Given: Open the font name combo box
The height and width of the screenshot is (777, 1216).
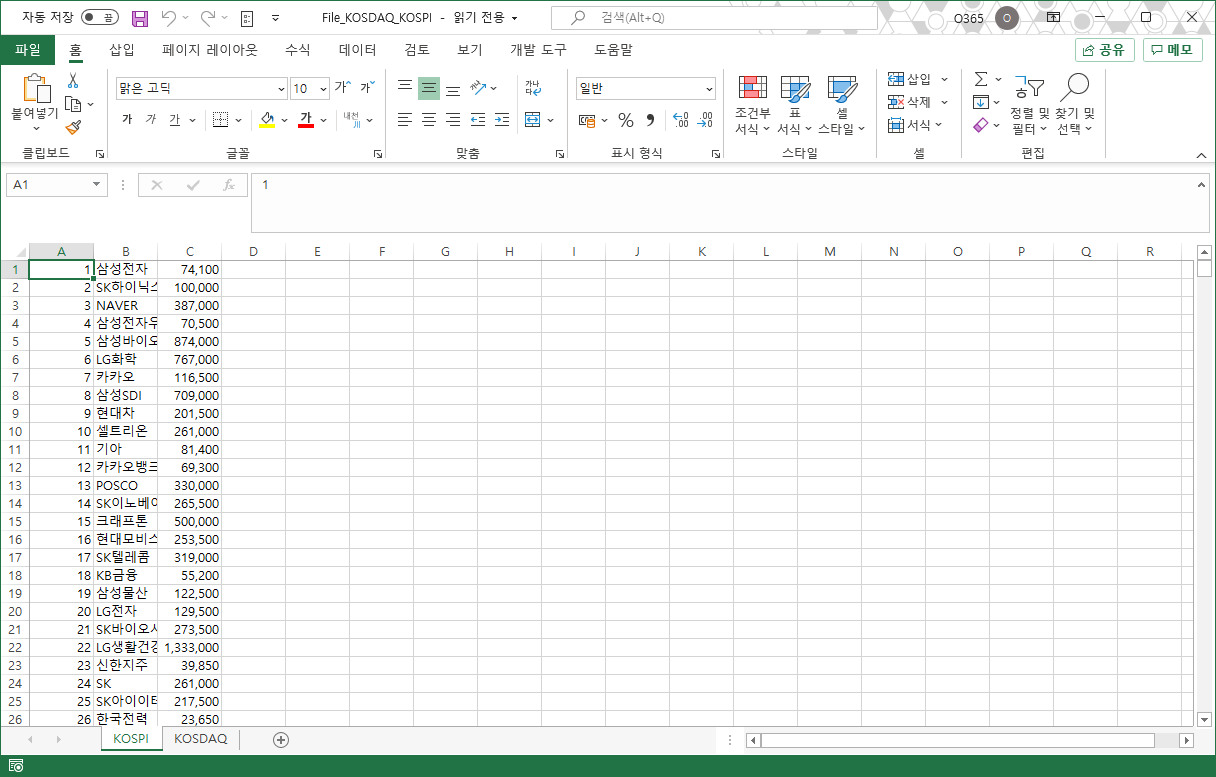Looking at the screenshot, I should pos(202,89).
